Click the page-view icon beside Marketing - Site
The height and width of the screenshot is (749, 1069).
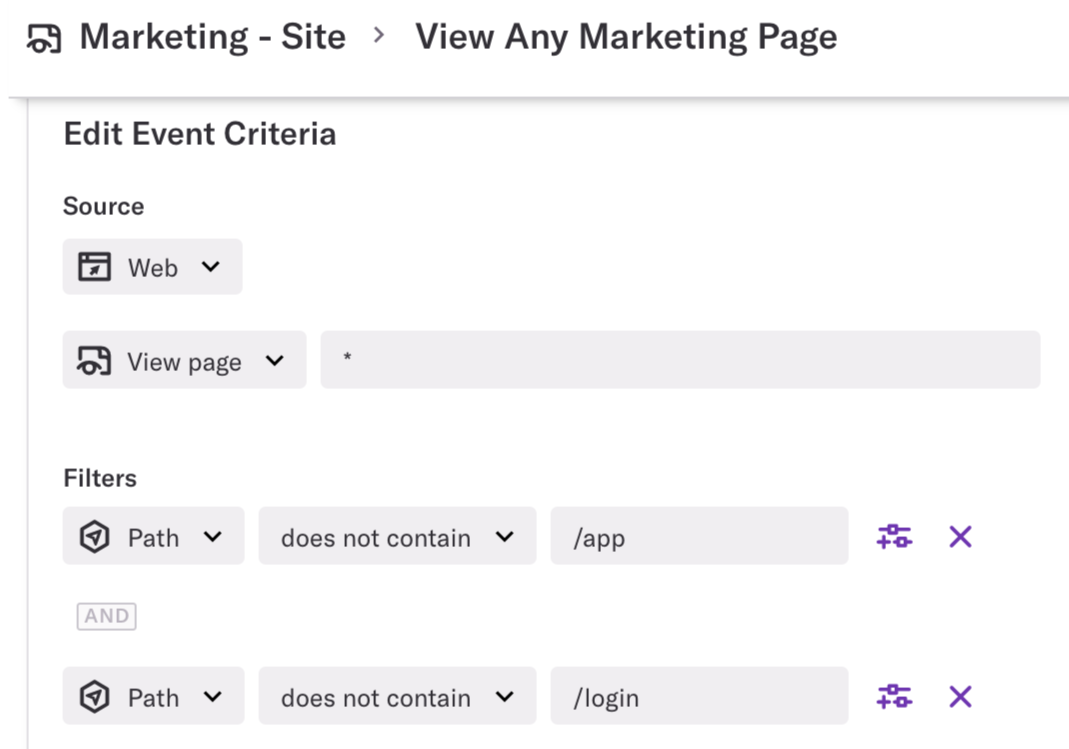(x=44, y=37)
